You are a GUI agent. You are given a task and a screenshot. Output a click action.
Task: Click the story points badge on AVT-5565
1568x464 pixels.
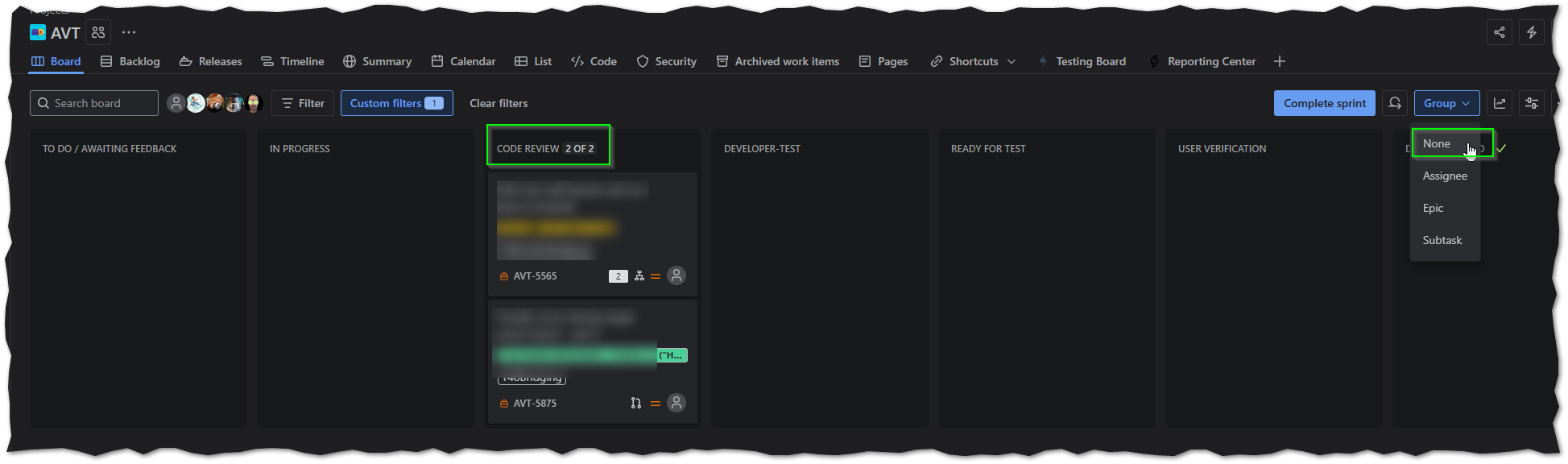click(619, 276)
